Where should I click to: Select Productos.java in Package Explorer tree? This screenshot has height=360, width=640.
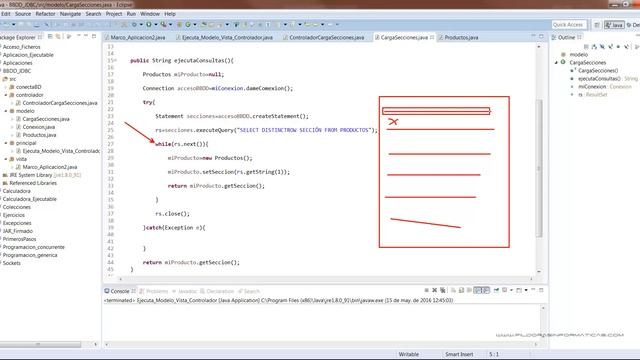click(36, 135)
